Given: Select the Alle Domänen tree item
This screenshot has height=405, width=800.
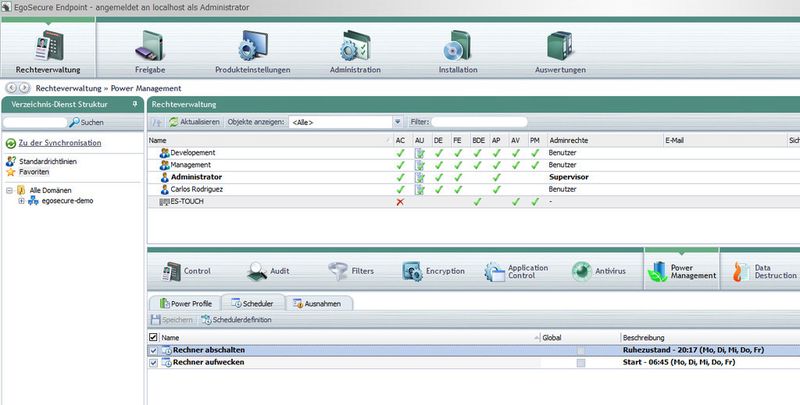Looking at the screenshot, I should 51,190.
